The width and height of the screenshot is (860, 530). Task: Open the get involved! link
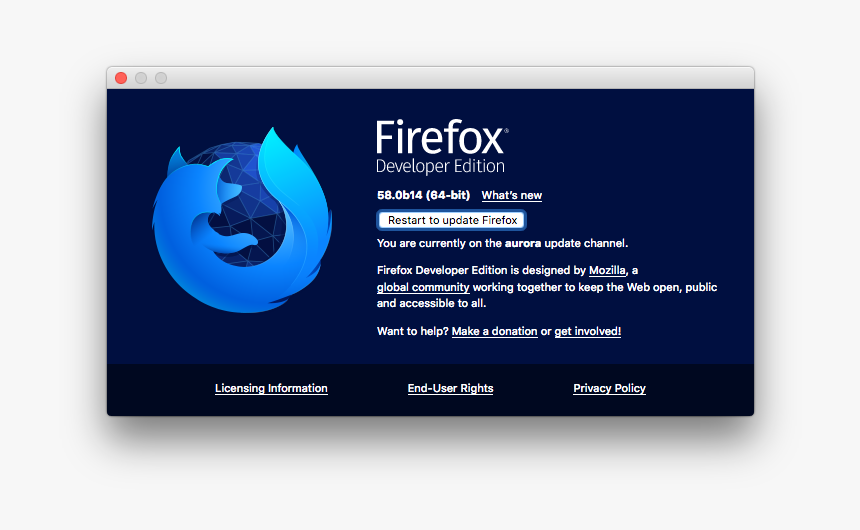[587, 331]
